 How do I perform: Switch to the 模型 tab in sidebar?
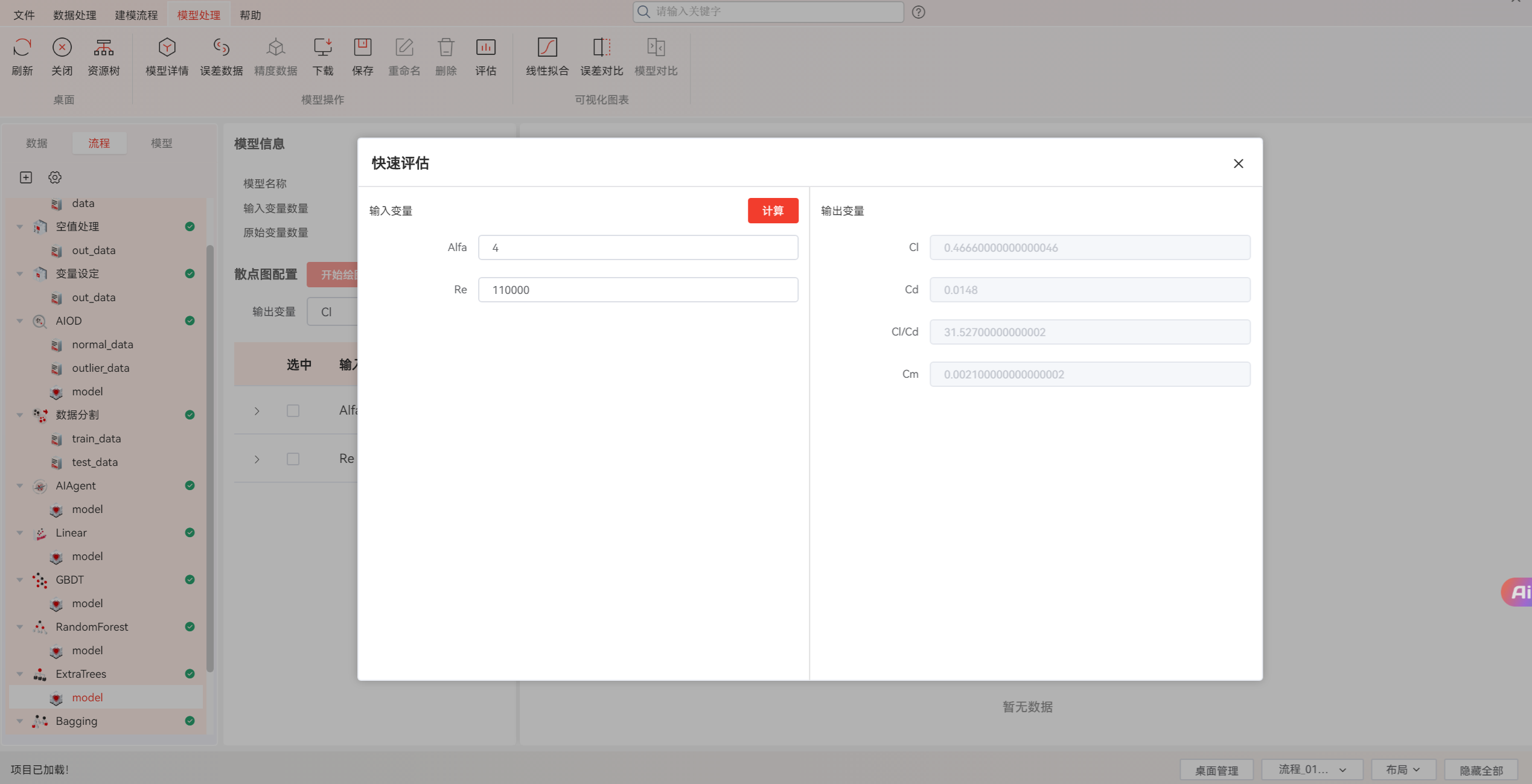161,143
